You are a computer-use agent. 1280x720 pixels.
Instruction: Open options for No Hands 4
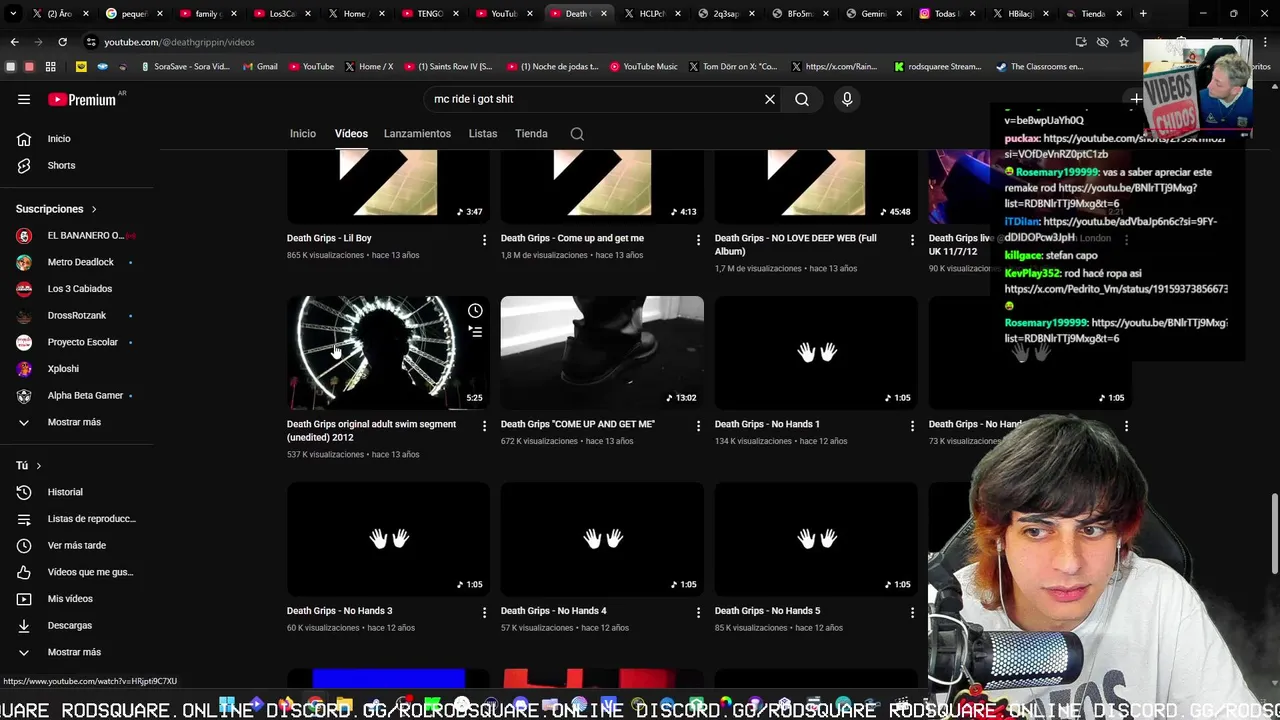point(698,612)
